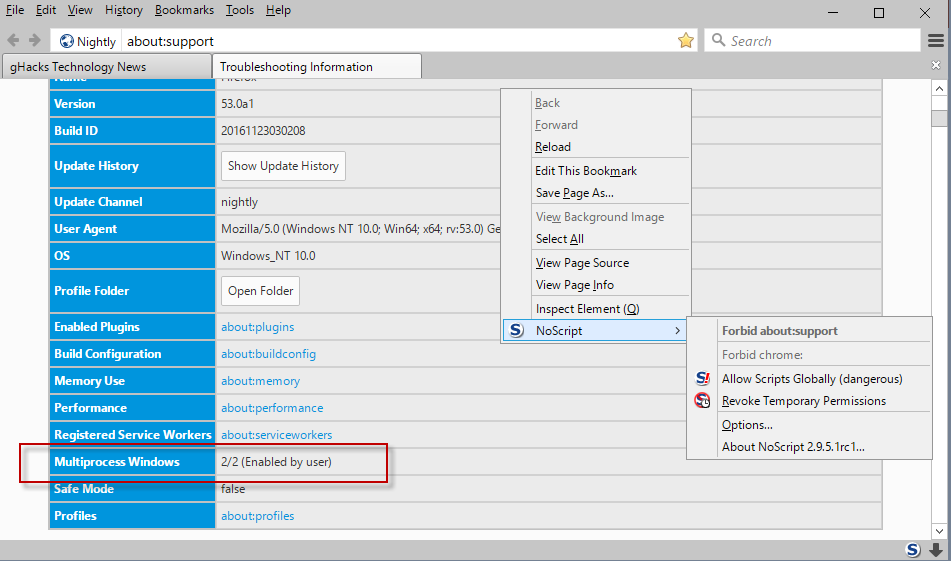Screen dimensions: 951x561
Task: Select the Troubleshooting Information tab
Action: coord(317,66)
